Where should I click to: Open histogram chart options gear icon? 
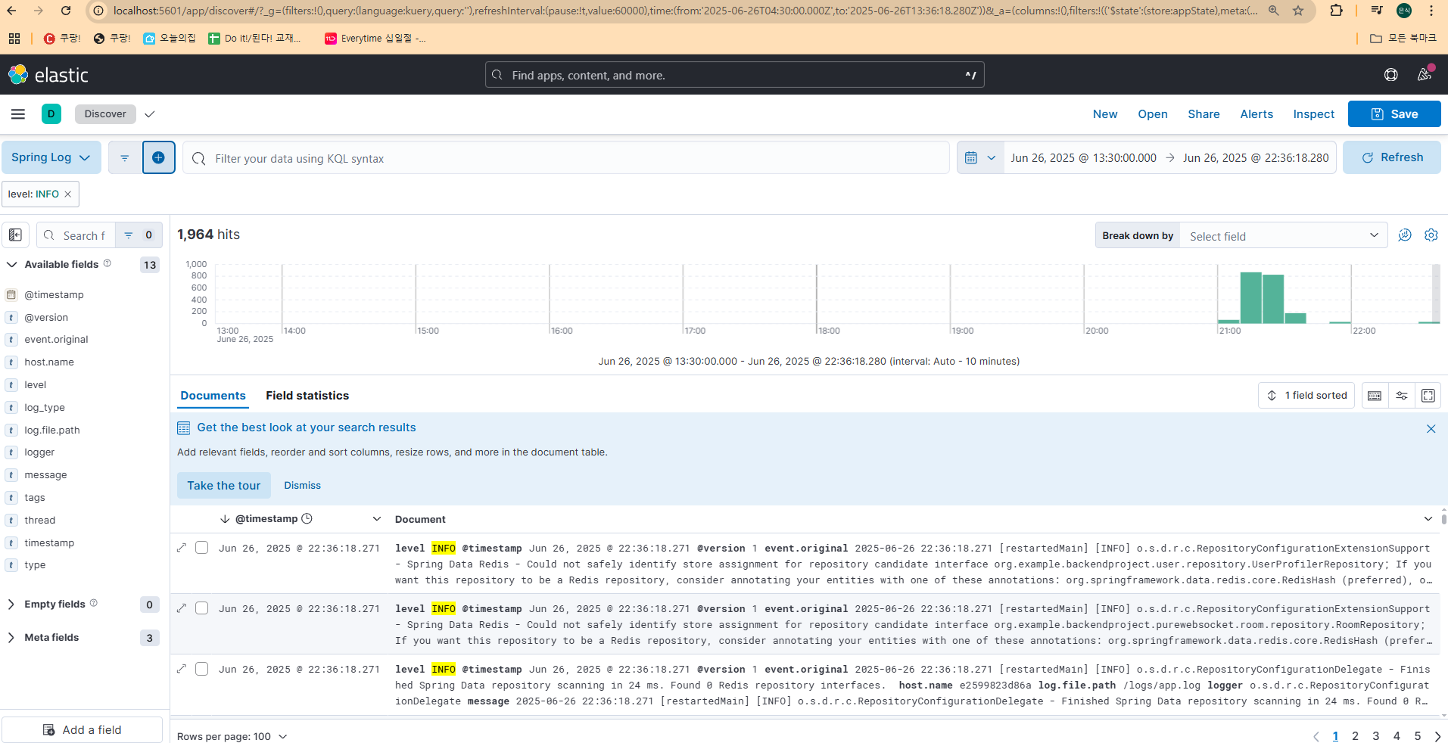tap(1431, 235)
